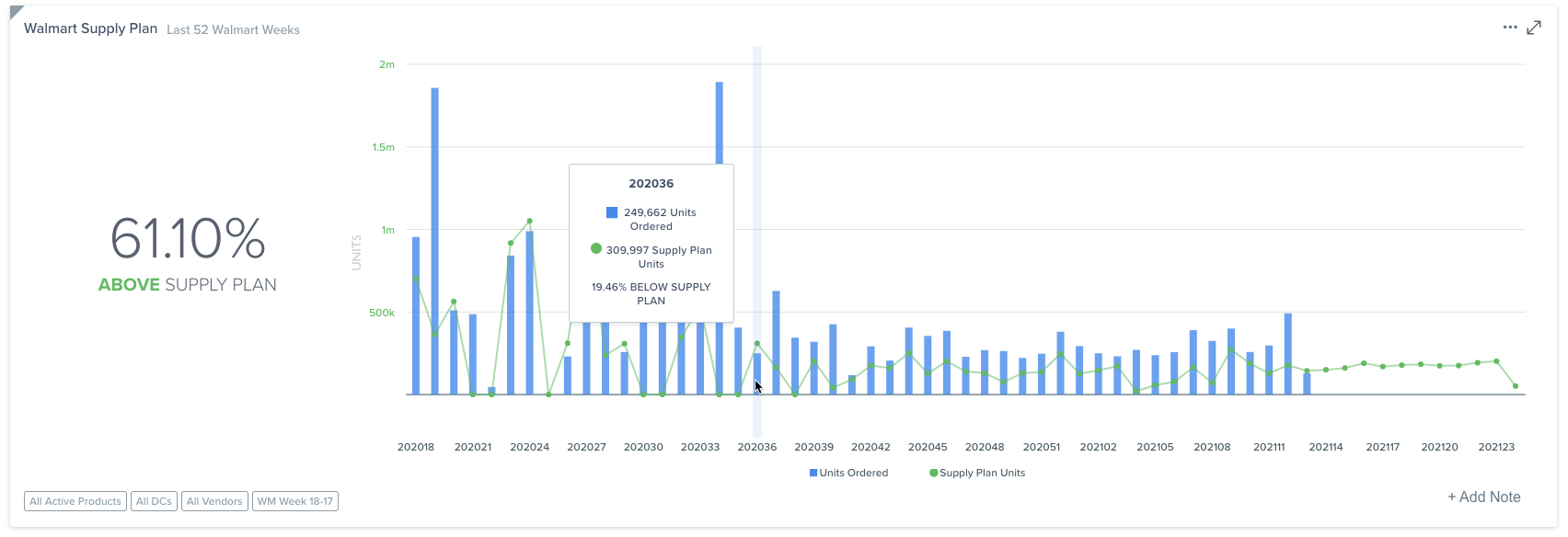Click the 309,997 Supply Plan Units tooltip line

tap(651, 257)
